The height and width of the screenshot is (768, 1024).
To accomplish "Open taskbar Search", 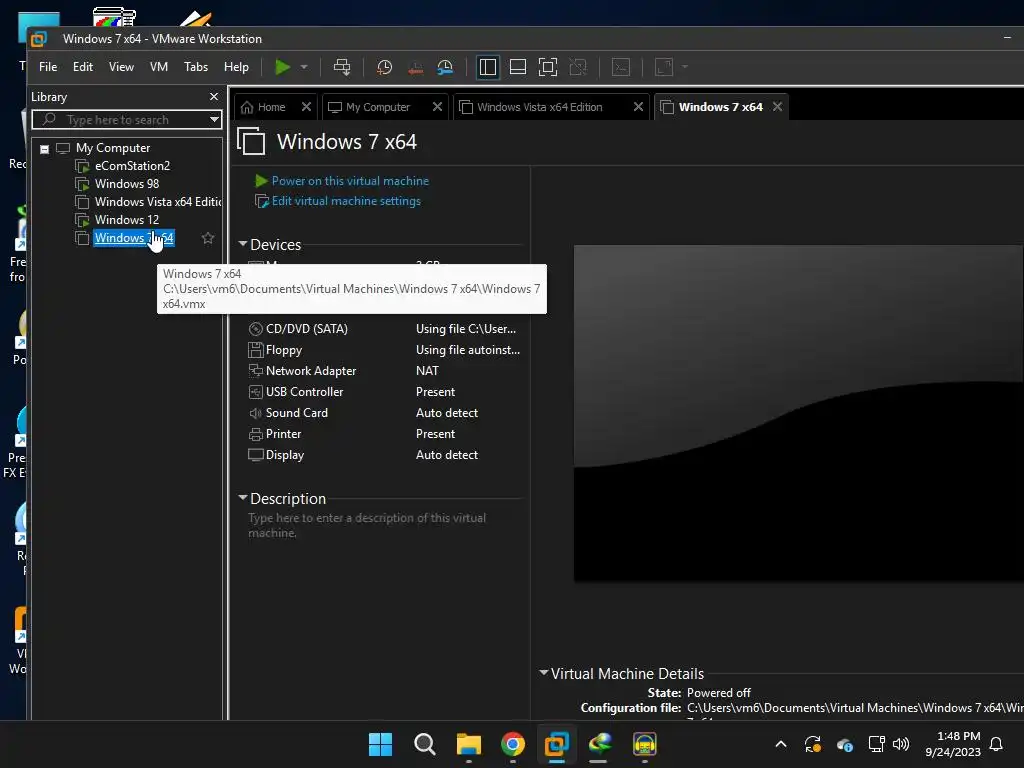I will pos(424,744).
